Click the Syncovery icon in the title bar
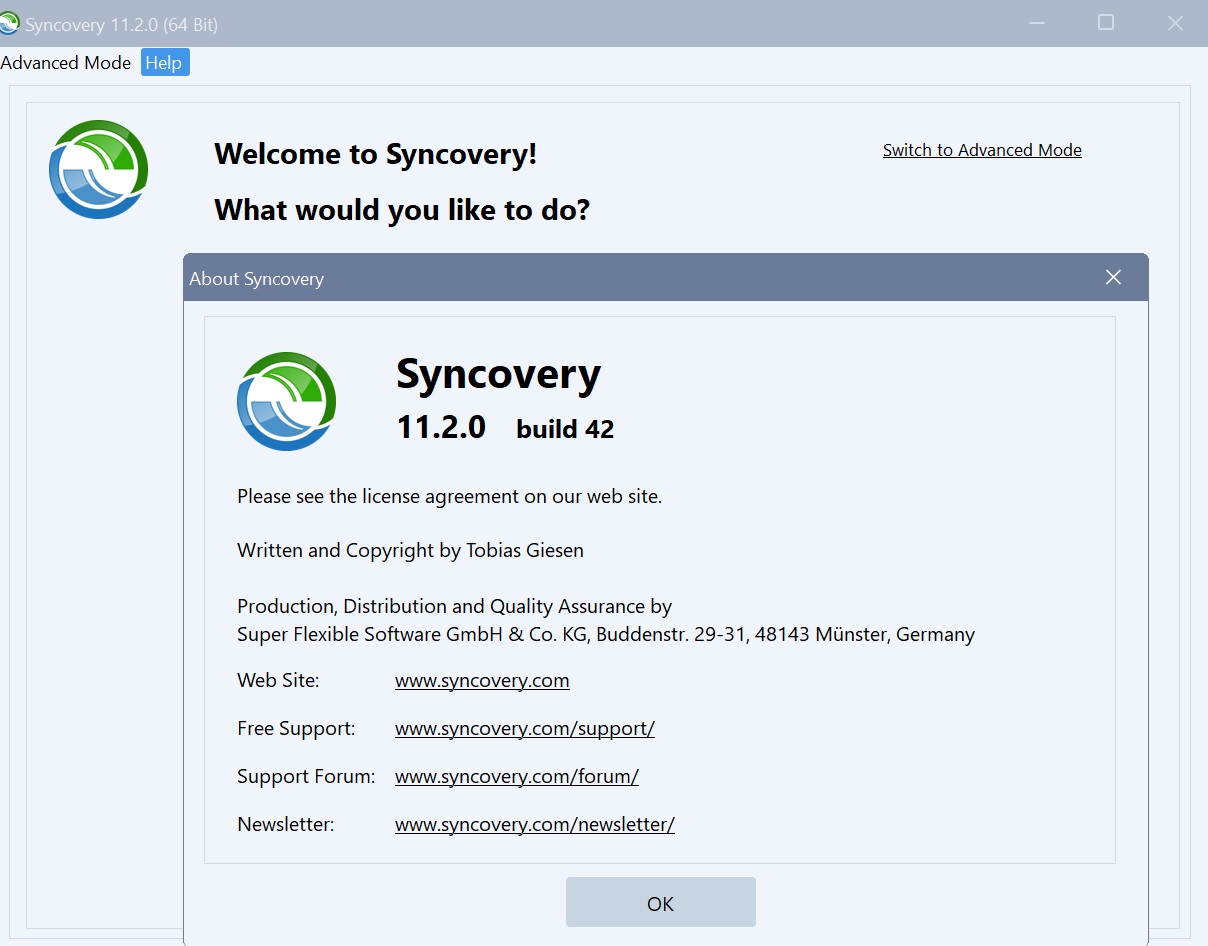Screen dimensions: 1208x946 pos(10,23)
